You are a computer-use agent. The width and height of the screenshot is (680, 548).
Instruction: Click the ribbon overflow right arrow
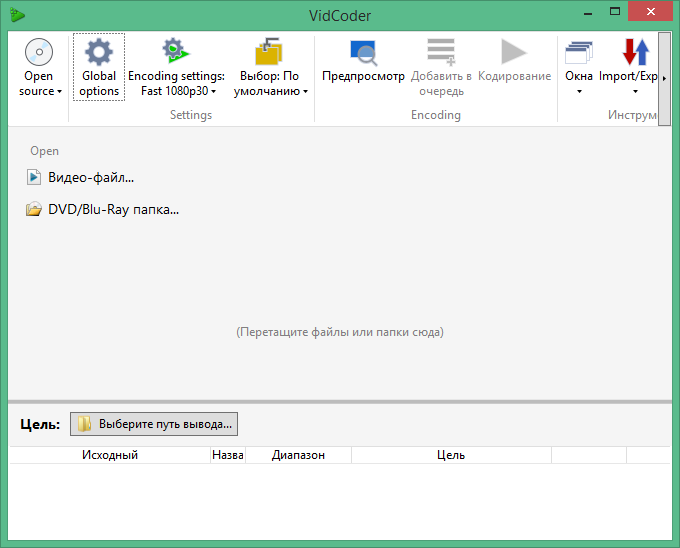pyautogui.click(x=664, y=78)
